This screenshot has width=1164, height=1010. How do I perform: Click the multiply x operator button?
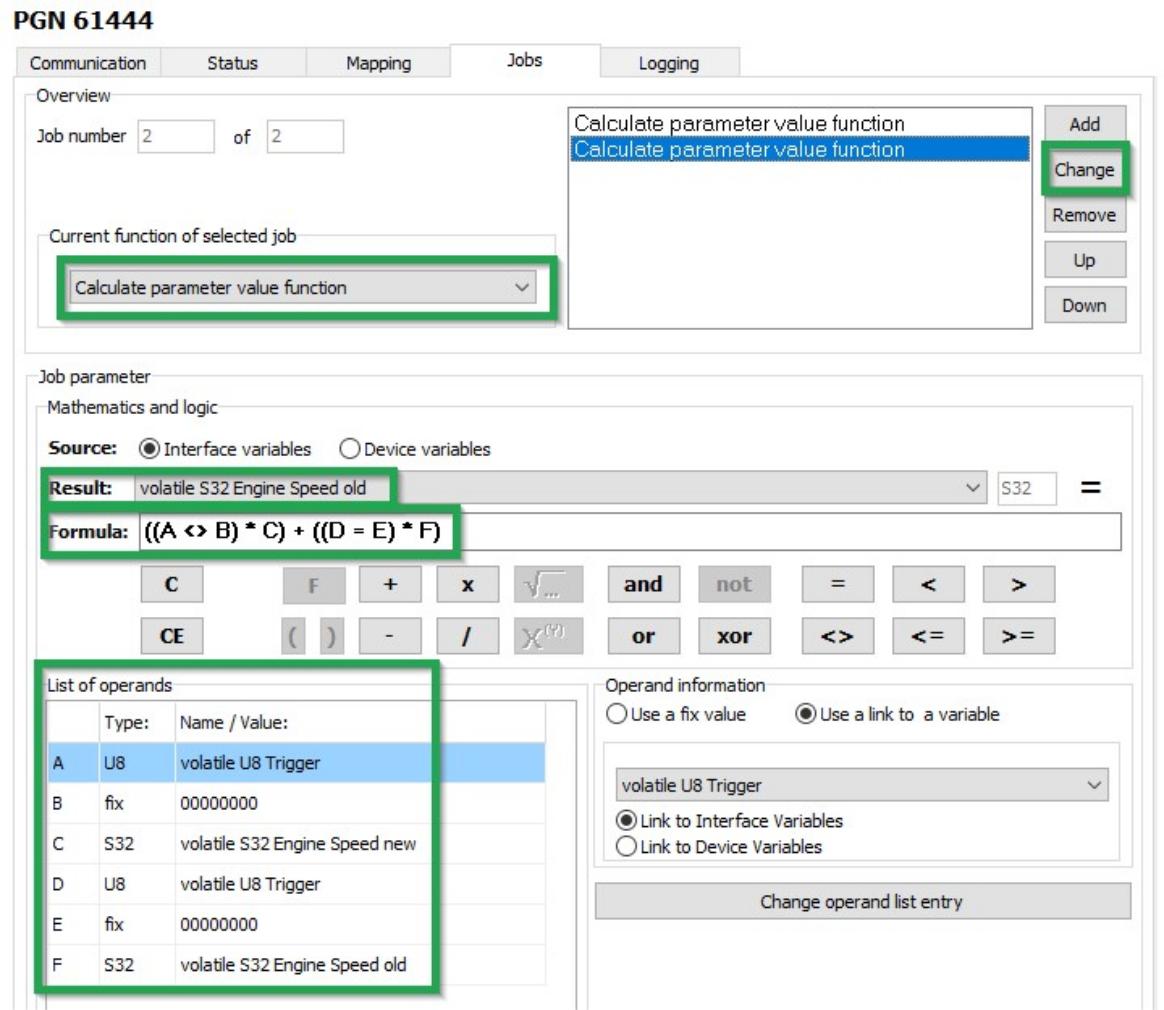tap(466, 585)
